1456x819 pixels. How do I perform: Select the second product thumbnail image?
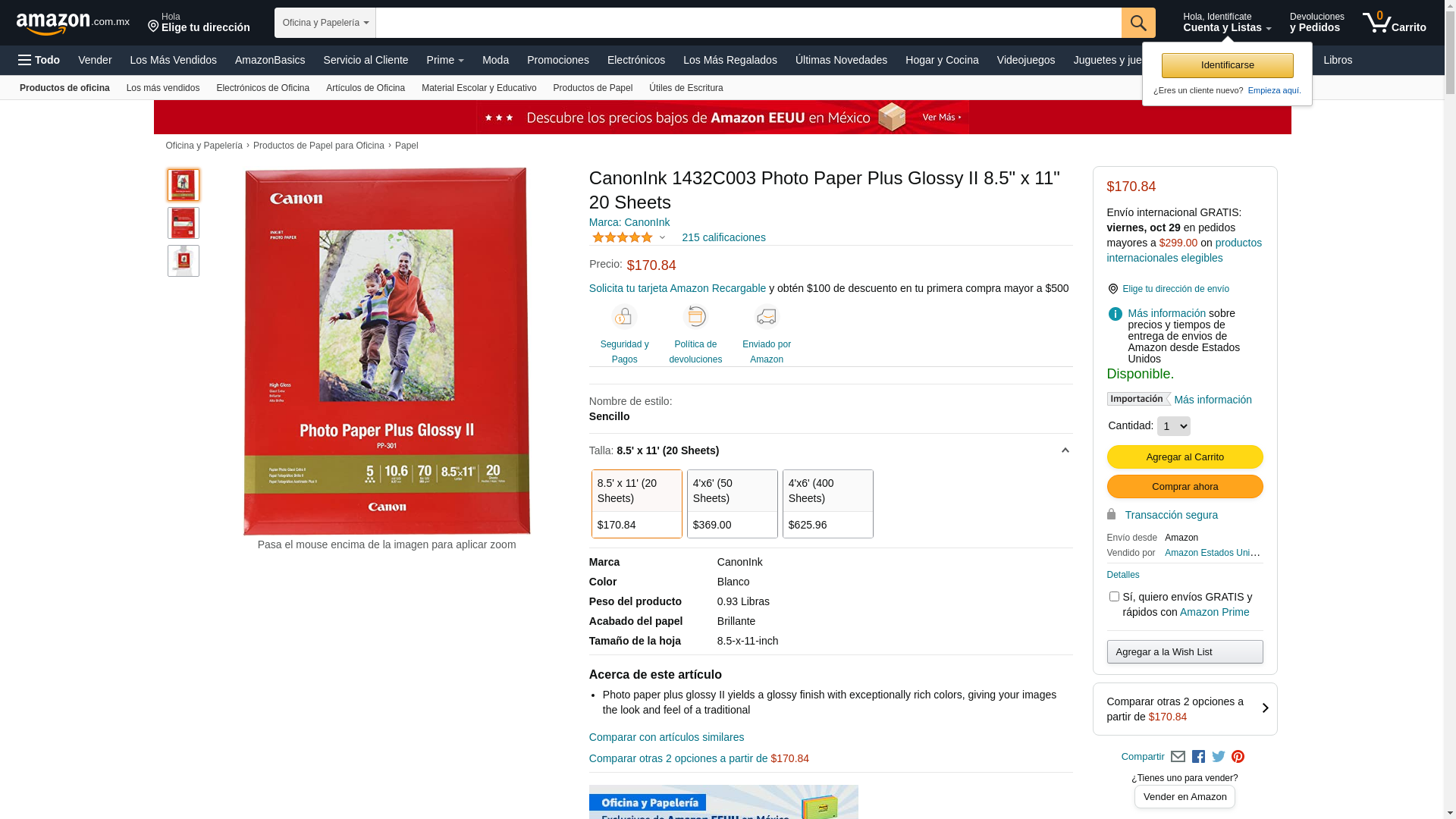pos(184,223)
